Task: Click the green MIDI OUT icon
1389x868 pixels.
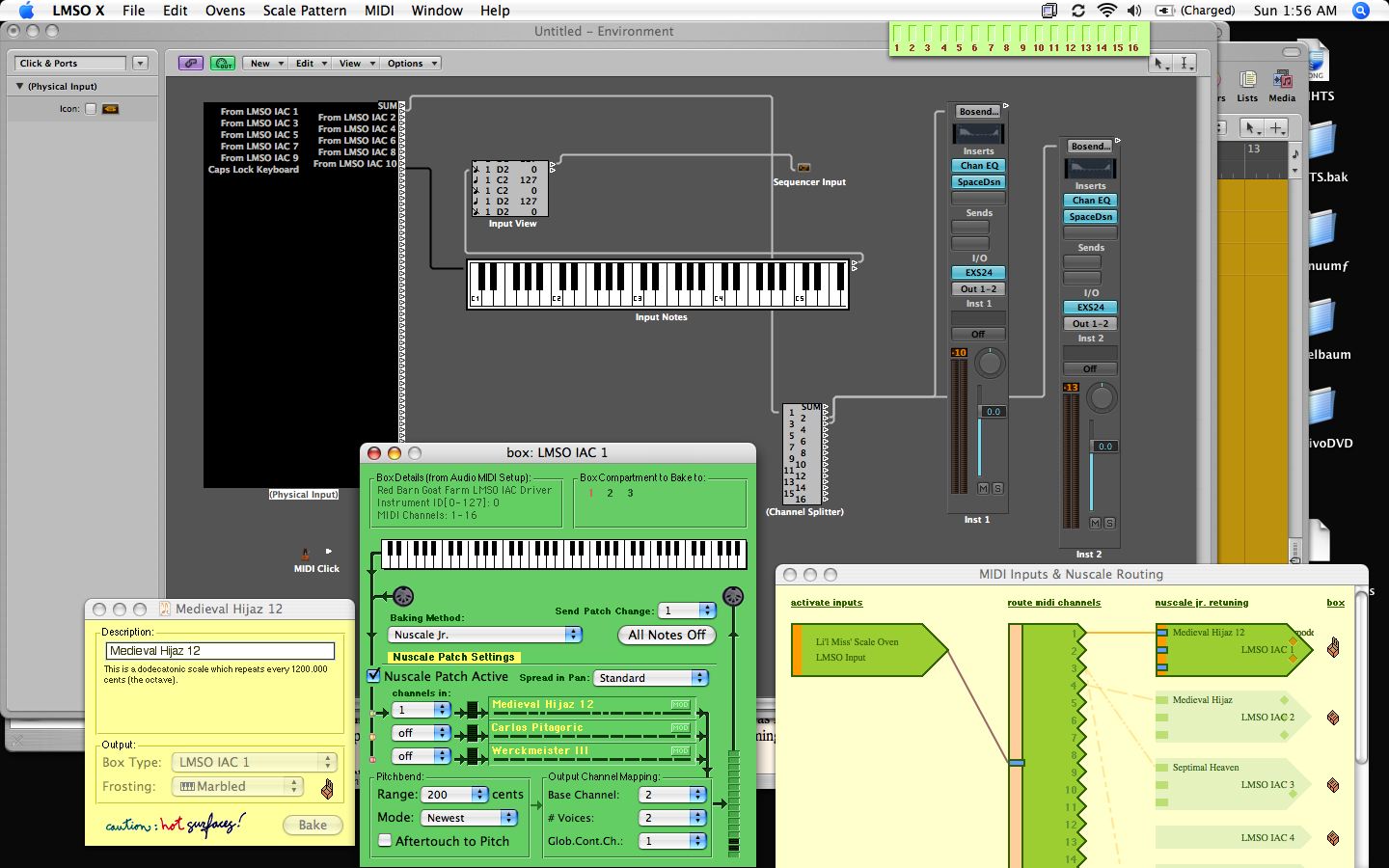Action: click(x=223, y=64)
